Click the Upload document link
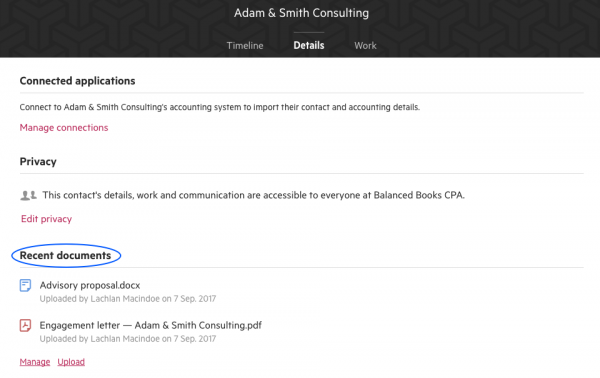 (x=71, y=362)
